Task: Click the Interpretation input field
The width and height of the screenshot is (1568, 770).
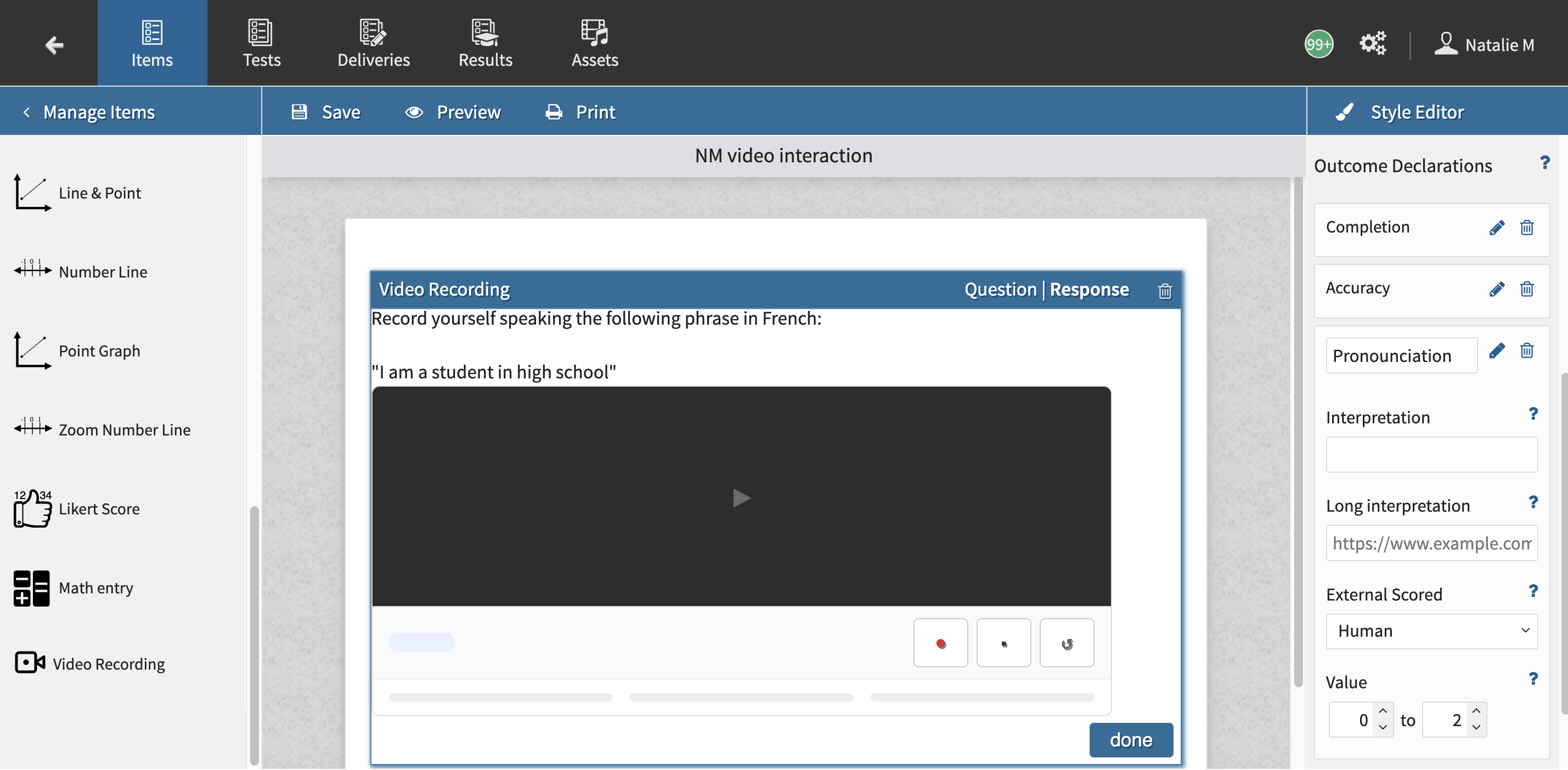Action: pyautogui.click(x=1431, y=454)
